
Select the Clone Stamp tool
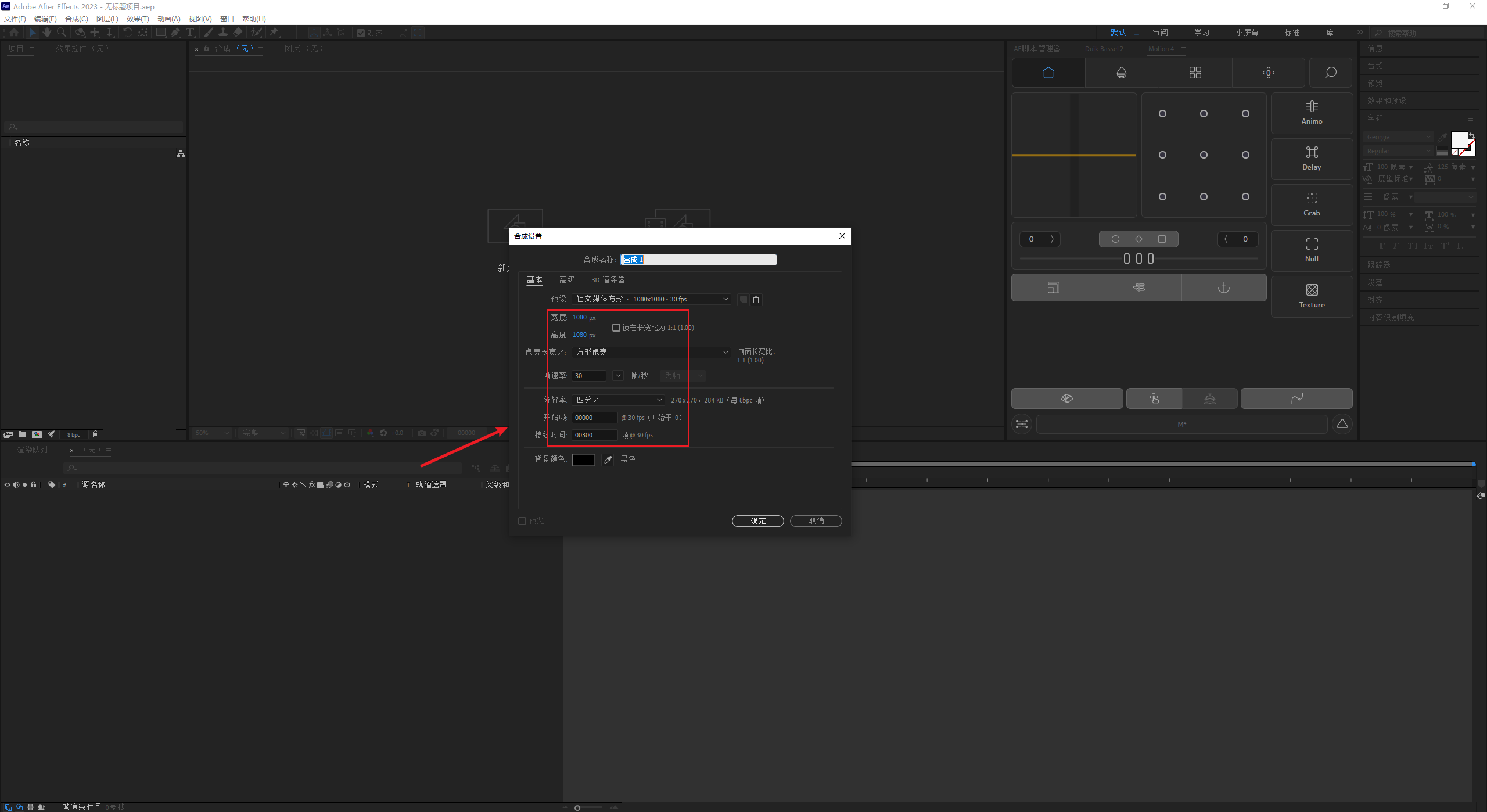click(x=223, y=33)
